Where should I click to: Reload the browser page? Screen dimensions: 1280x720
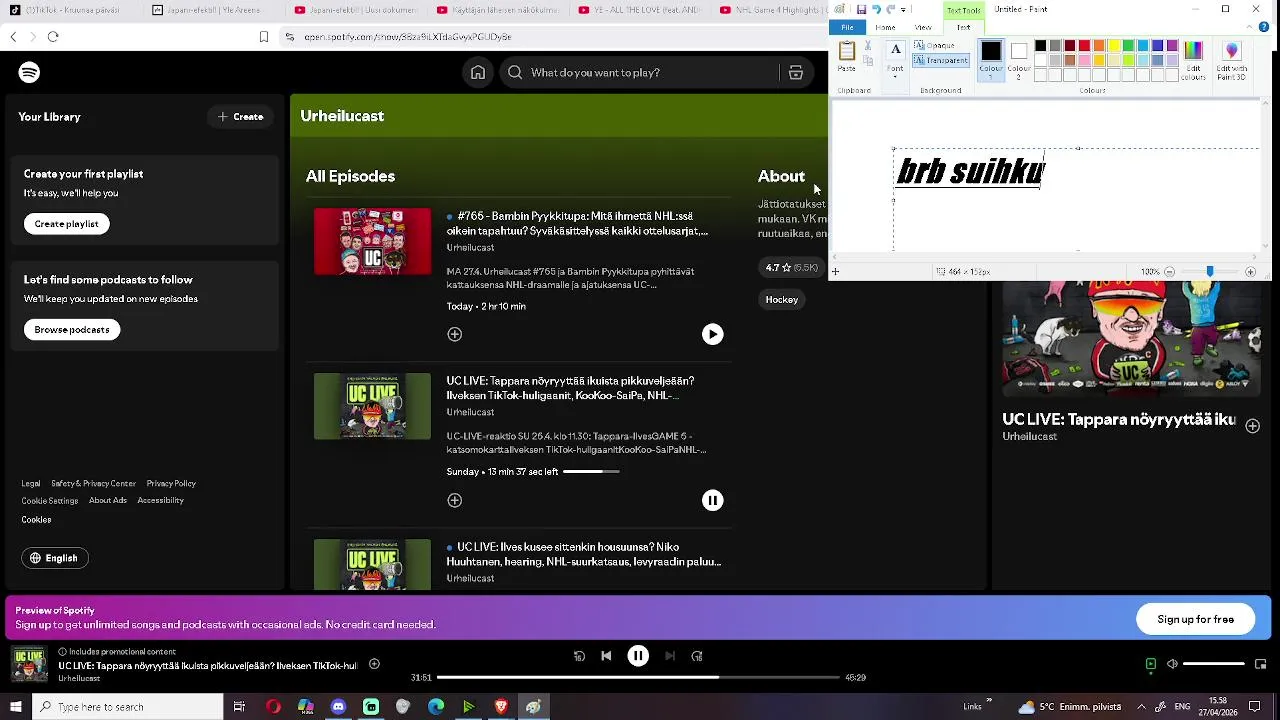coord(53,36)
